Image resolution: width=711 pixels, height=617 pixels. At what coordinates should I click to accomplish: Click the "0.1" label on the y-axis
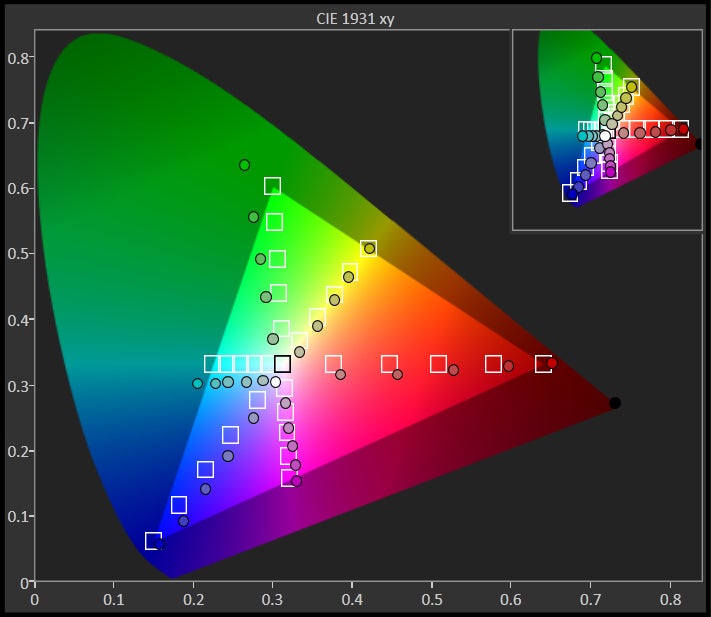click(x=18, y=516)
